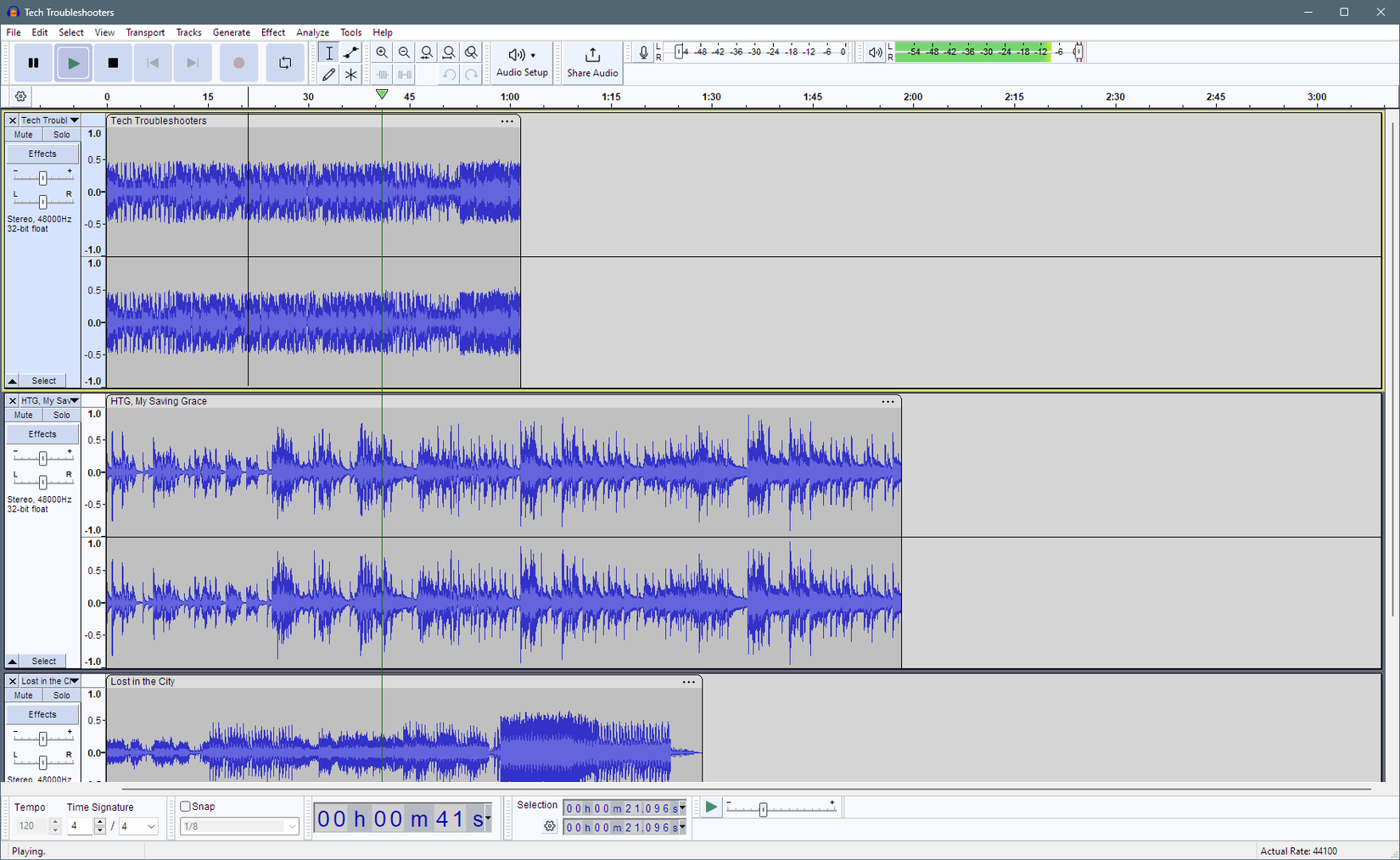This screenshot has width=1400, height=860.
Task: Click the Stop button in transport toolbar
Action: [113, 63]
